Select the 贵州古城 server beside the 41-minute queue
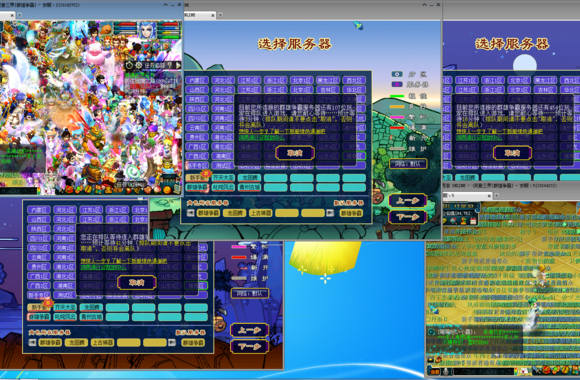The image size is (580, 380). point(91,317)
